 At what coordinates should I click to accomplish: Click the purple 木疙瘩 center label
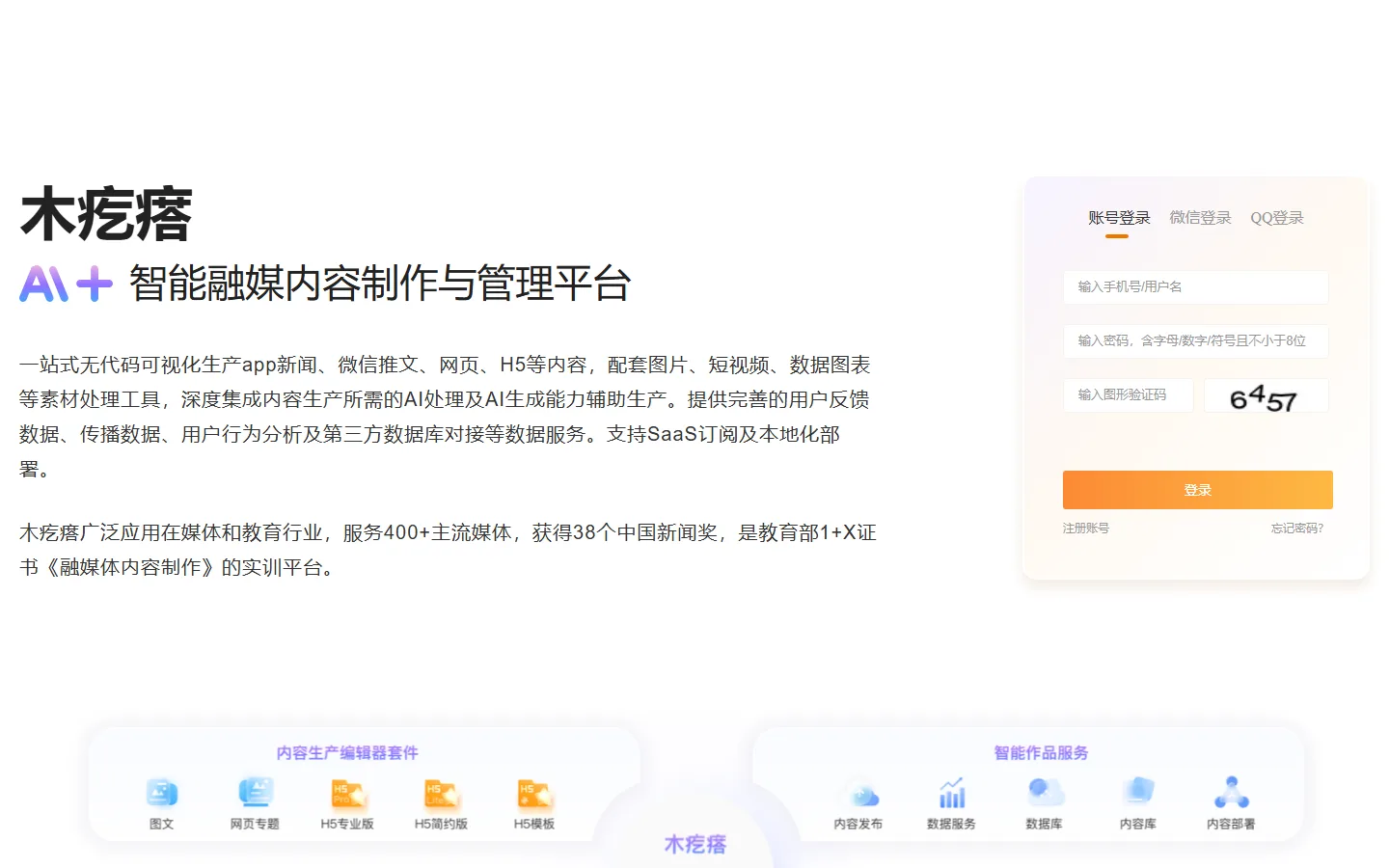(x=695, y=845)
